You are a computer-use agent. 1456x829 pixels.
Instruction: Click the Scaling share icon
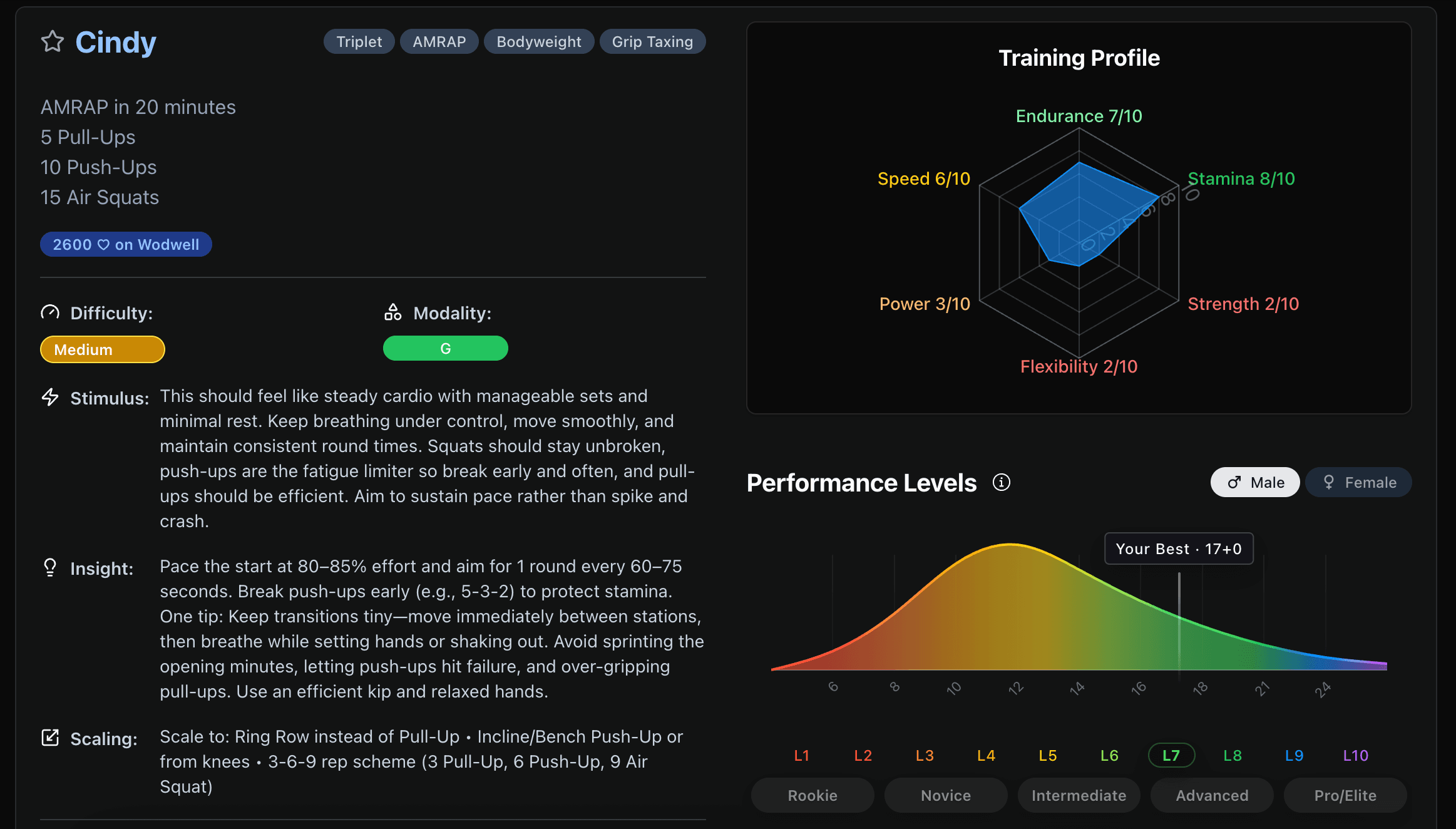[51, 737]
